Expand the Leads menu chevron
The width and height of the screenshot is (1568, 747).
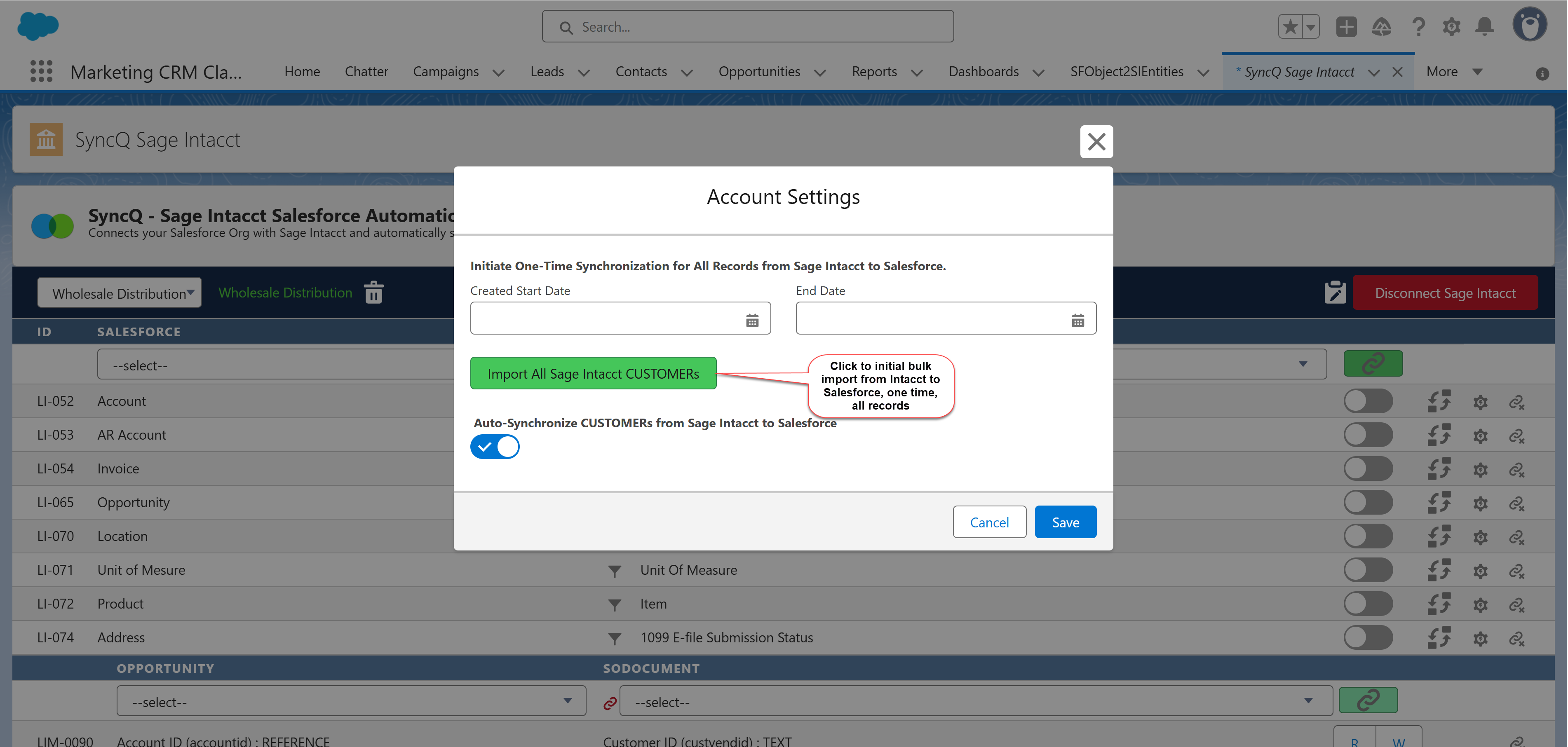pyautogui.click(x=583, y=73)
